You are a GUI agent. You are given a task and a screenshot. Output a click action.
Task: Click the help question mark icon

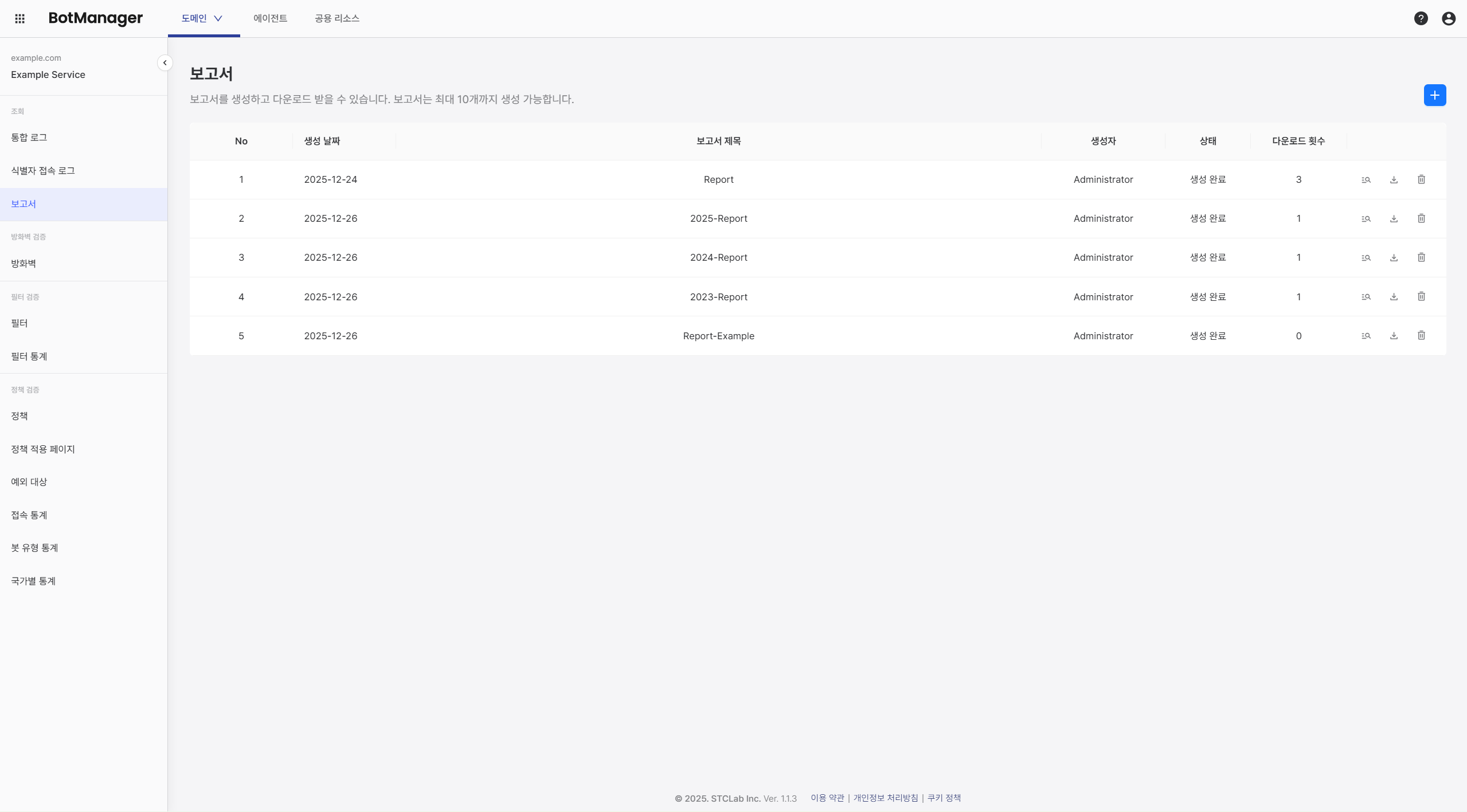tap(1421, 18)
